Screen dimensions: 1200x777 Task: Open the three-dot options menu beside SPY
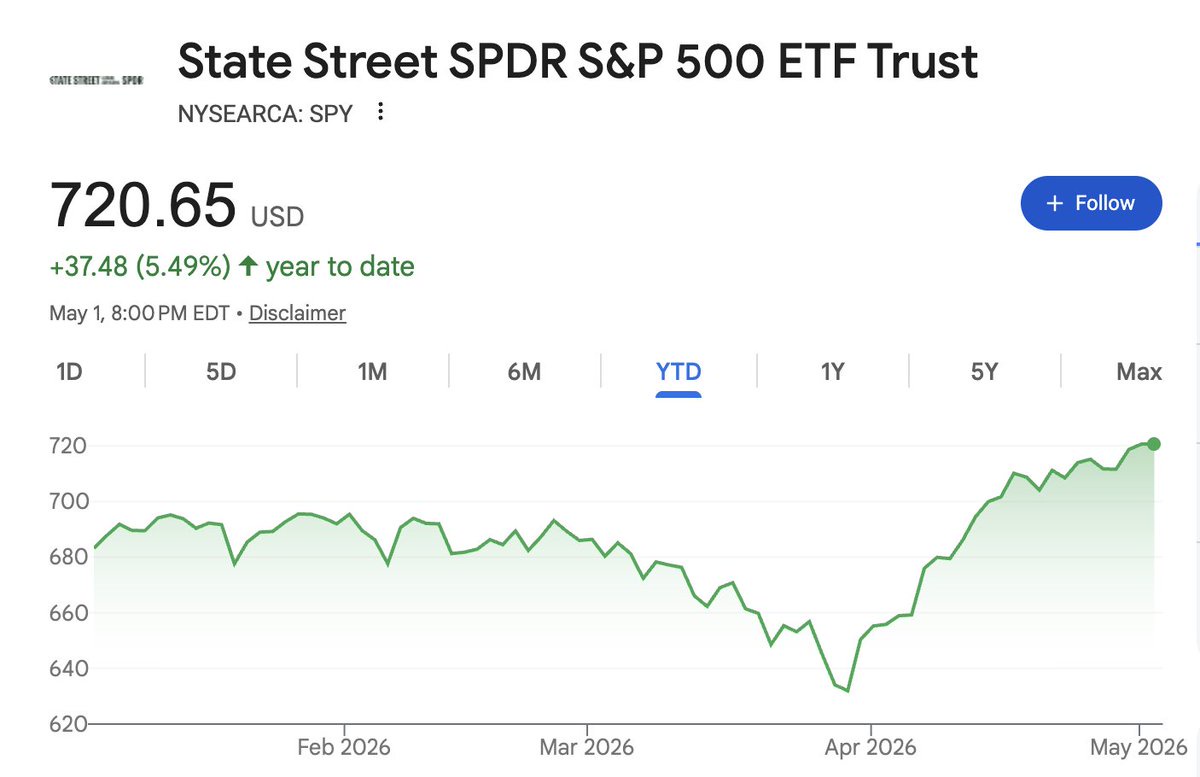coord(380,112)
